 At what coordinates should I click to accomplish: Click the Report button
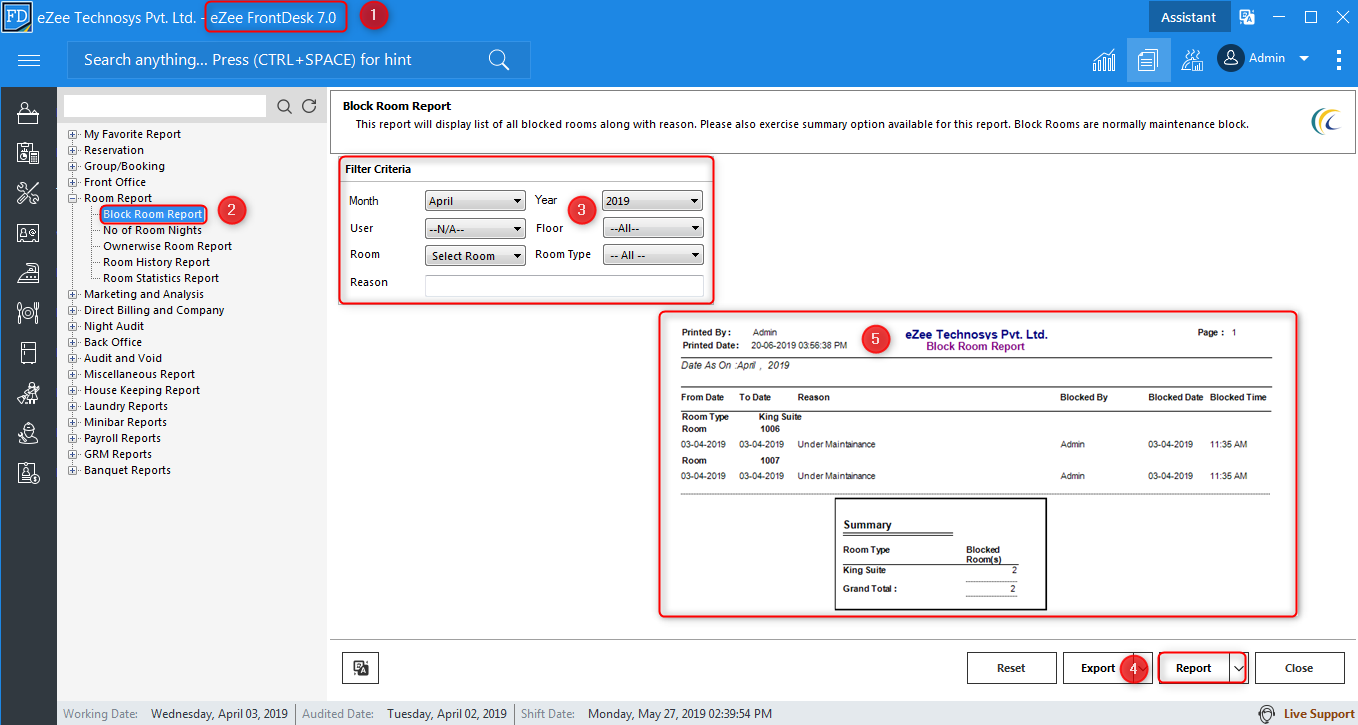[x=1194, y=668]
